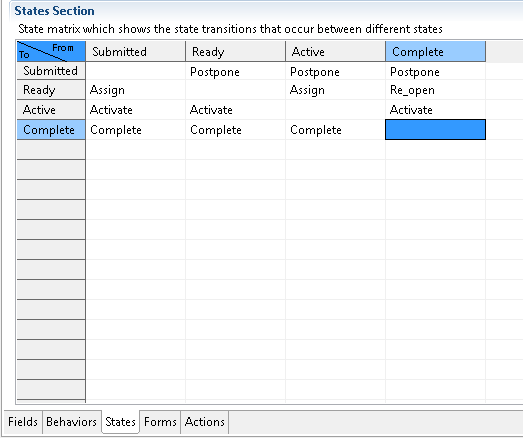Click the Complete row header

click(51, 130)
